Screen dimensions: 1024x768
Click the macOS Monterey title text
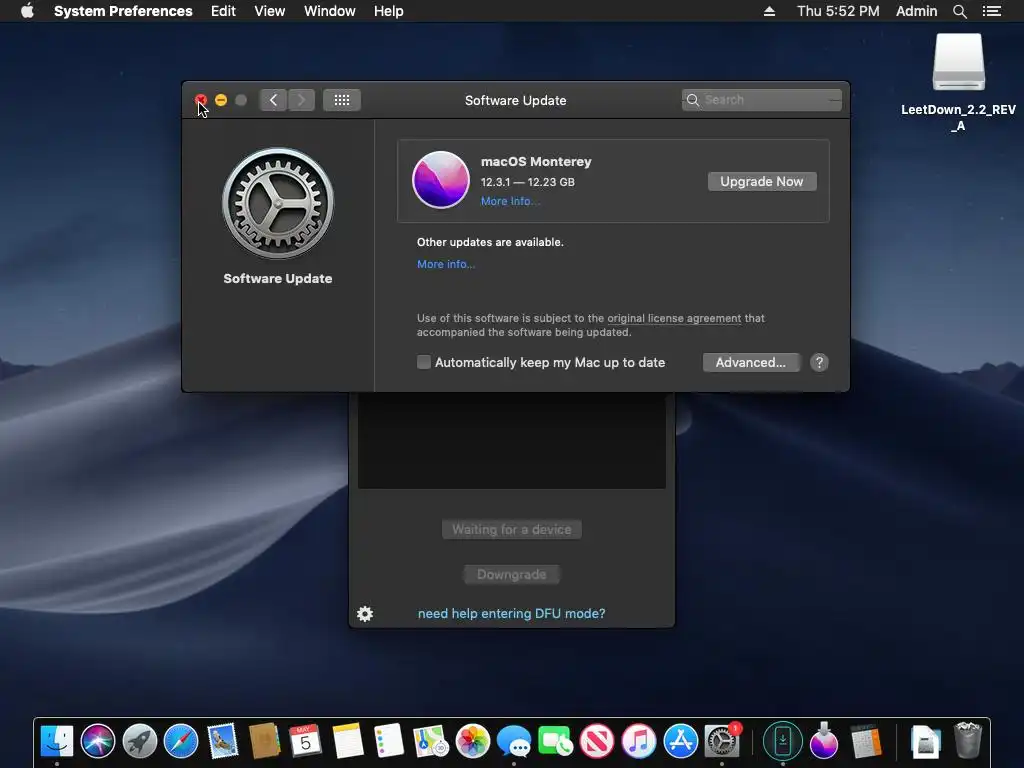pyautogui.click(x=536, y=161)
